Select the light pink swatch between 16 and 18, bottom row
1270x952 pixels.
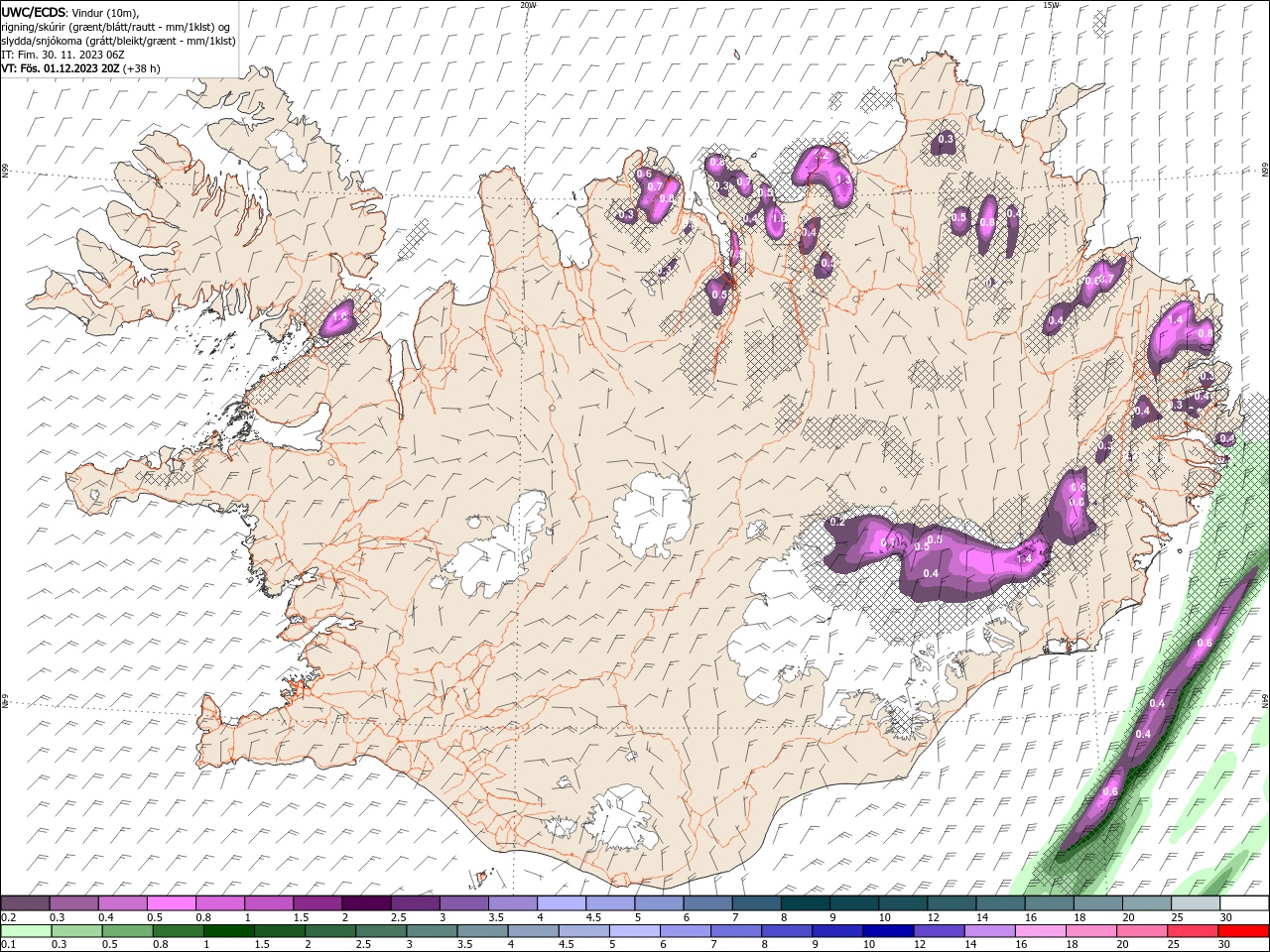[1039, 931]
